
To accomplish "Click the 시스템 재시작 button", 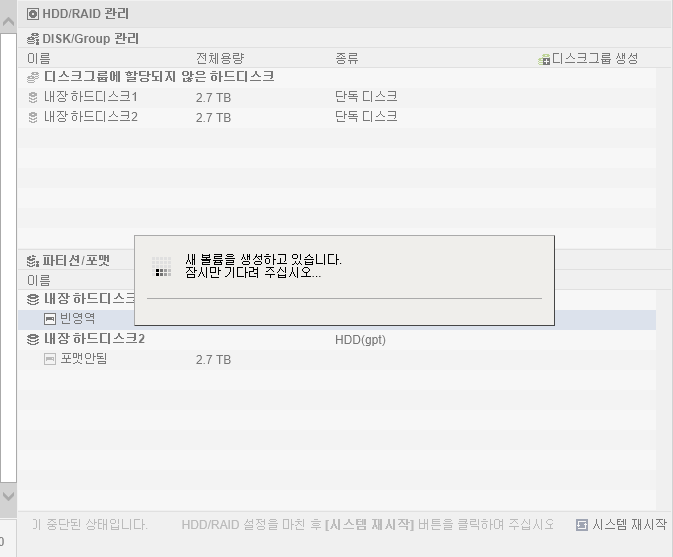I will (x=621, y=524).
